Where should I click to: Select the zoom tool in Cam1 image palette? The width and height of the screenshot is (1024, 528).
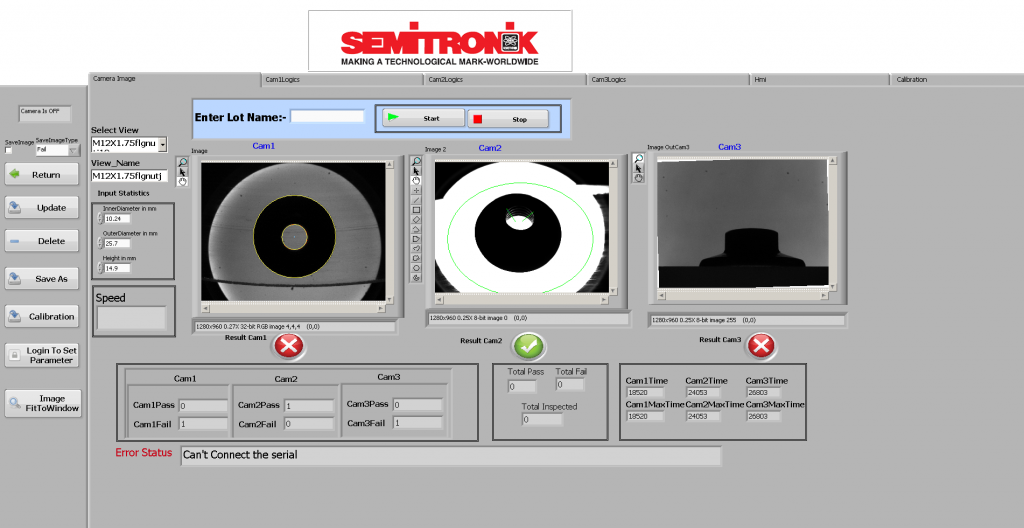(x=182, y=161)
